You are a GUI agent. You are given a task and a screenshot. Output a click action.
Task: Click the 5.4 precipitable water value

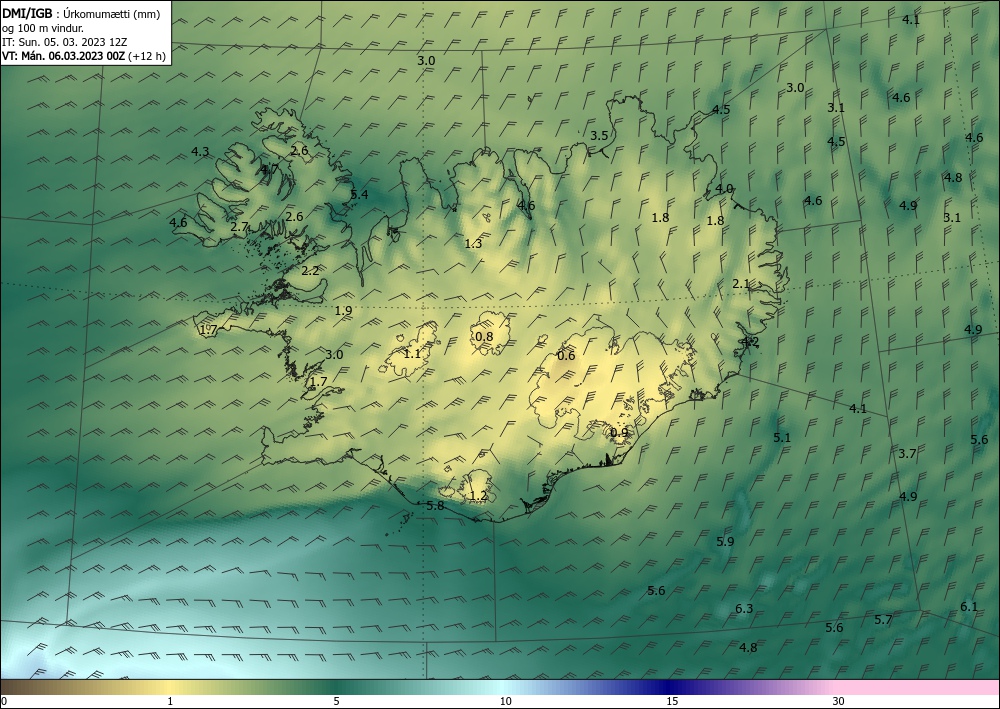click(359, 194)
